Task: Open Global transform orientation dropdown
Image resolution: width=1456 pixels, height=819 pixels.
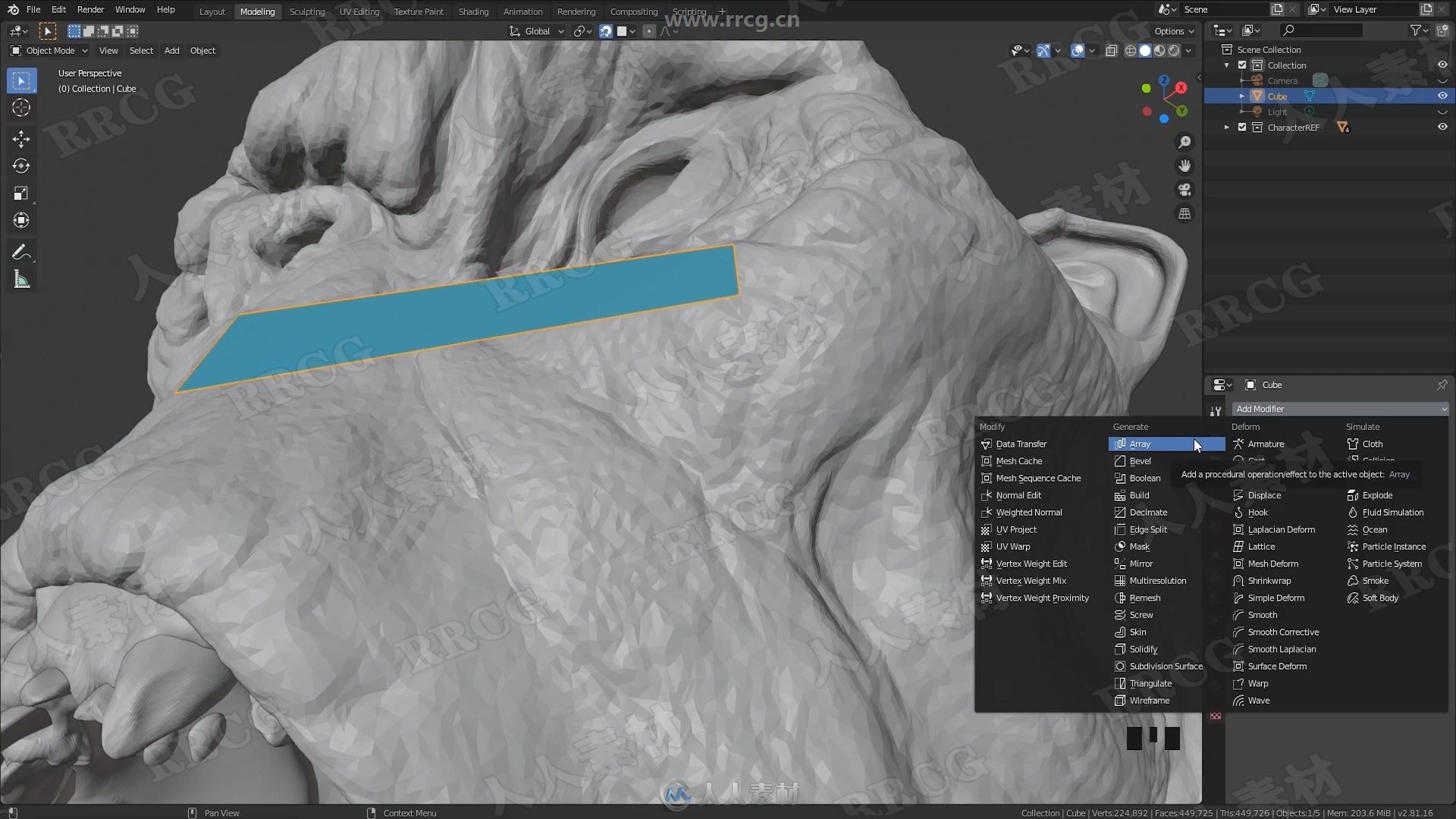Action: (537, 31)
